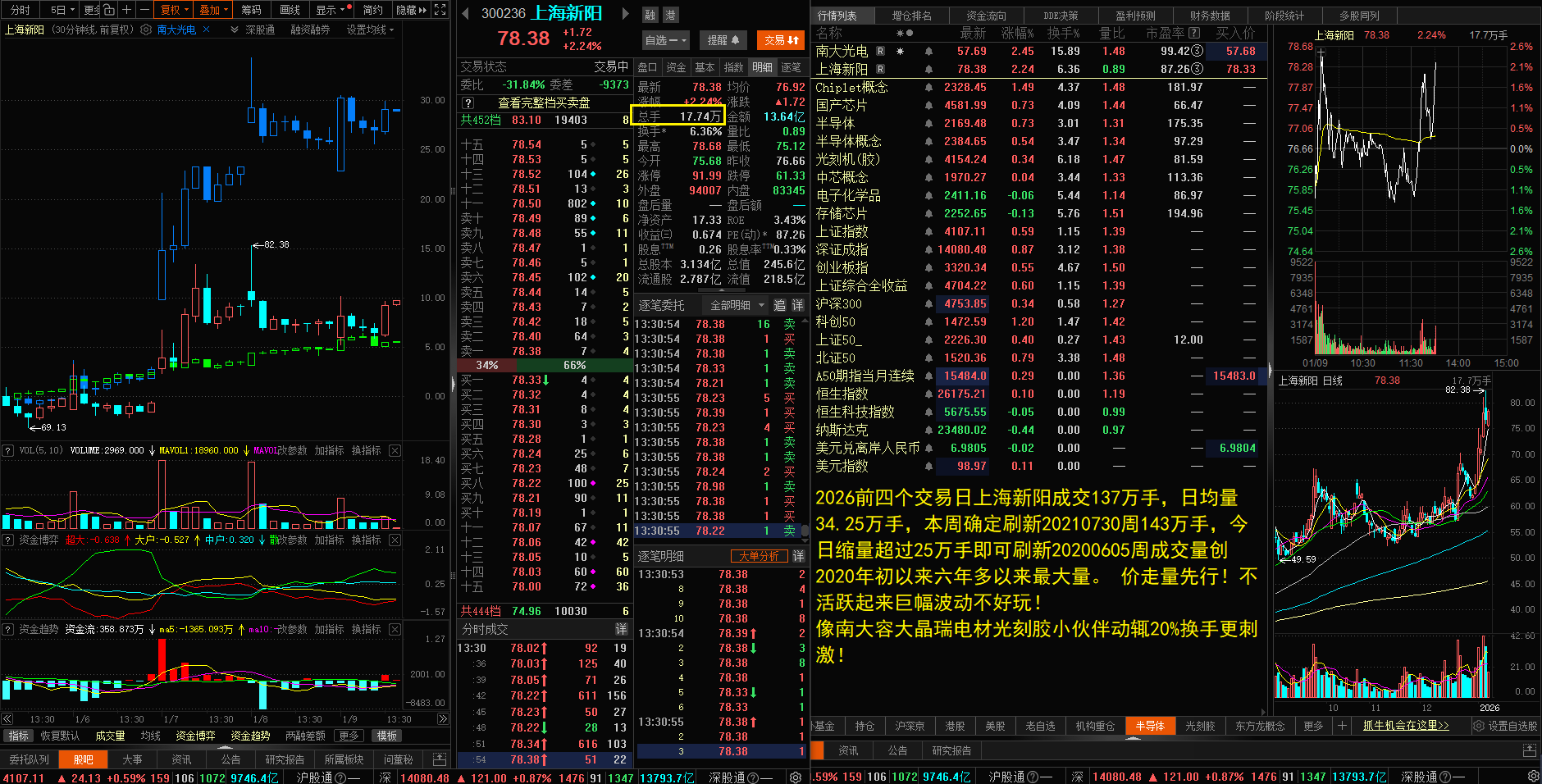The image size is (1542, 784).
Task: Click 详 detail icon in 逐笔委托 header
Action: 797,305
